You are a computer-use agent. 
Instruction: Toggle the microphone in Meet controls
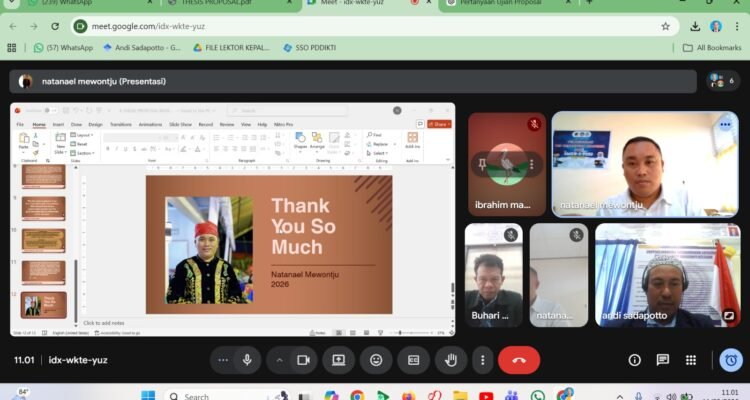coord(246,360)
